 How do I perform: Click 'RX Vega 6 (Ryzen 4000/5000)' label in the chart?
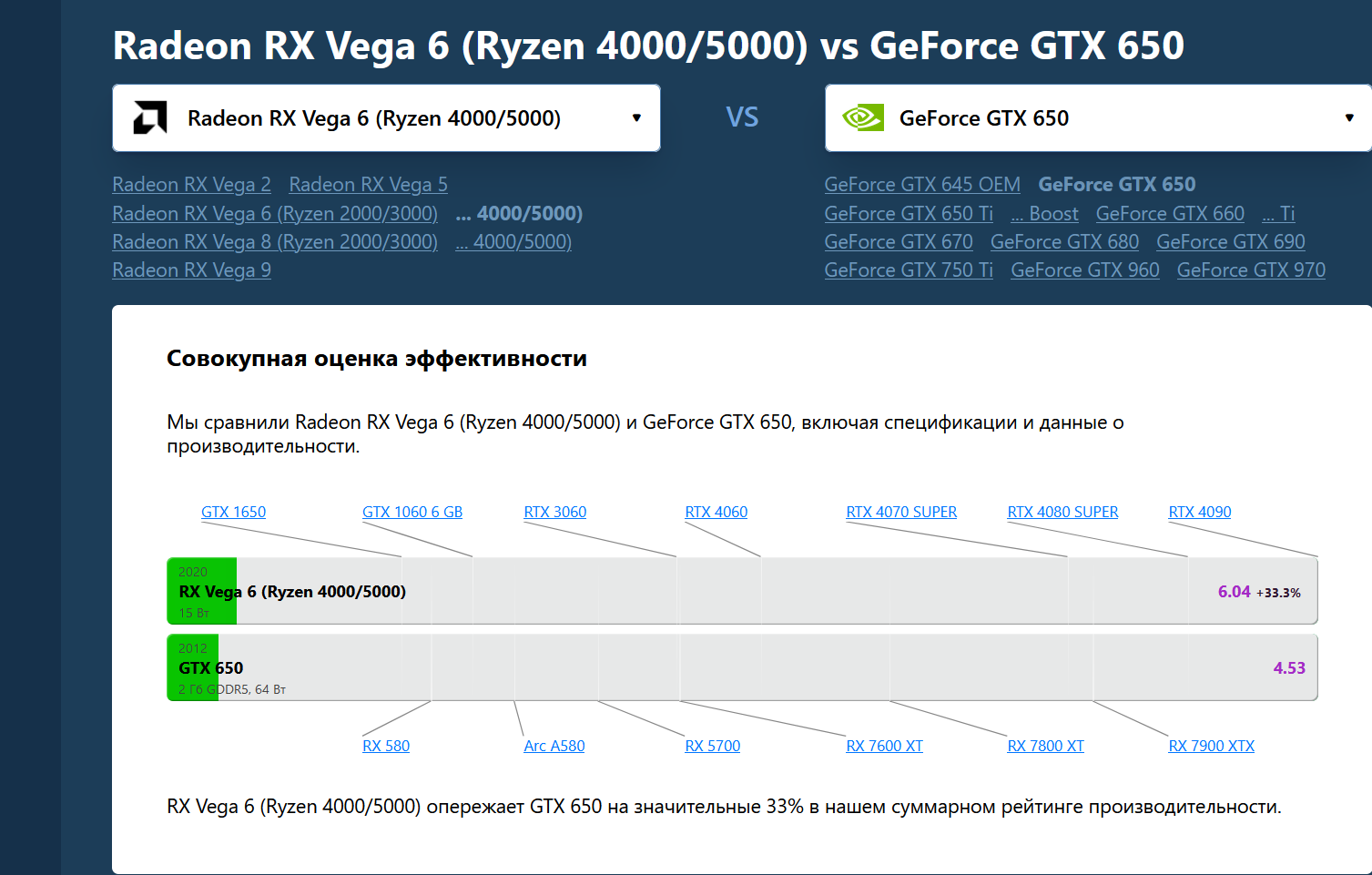[x=292, y=592]
